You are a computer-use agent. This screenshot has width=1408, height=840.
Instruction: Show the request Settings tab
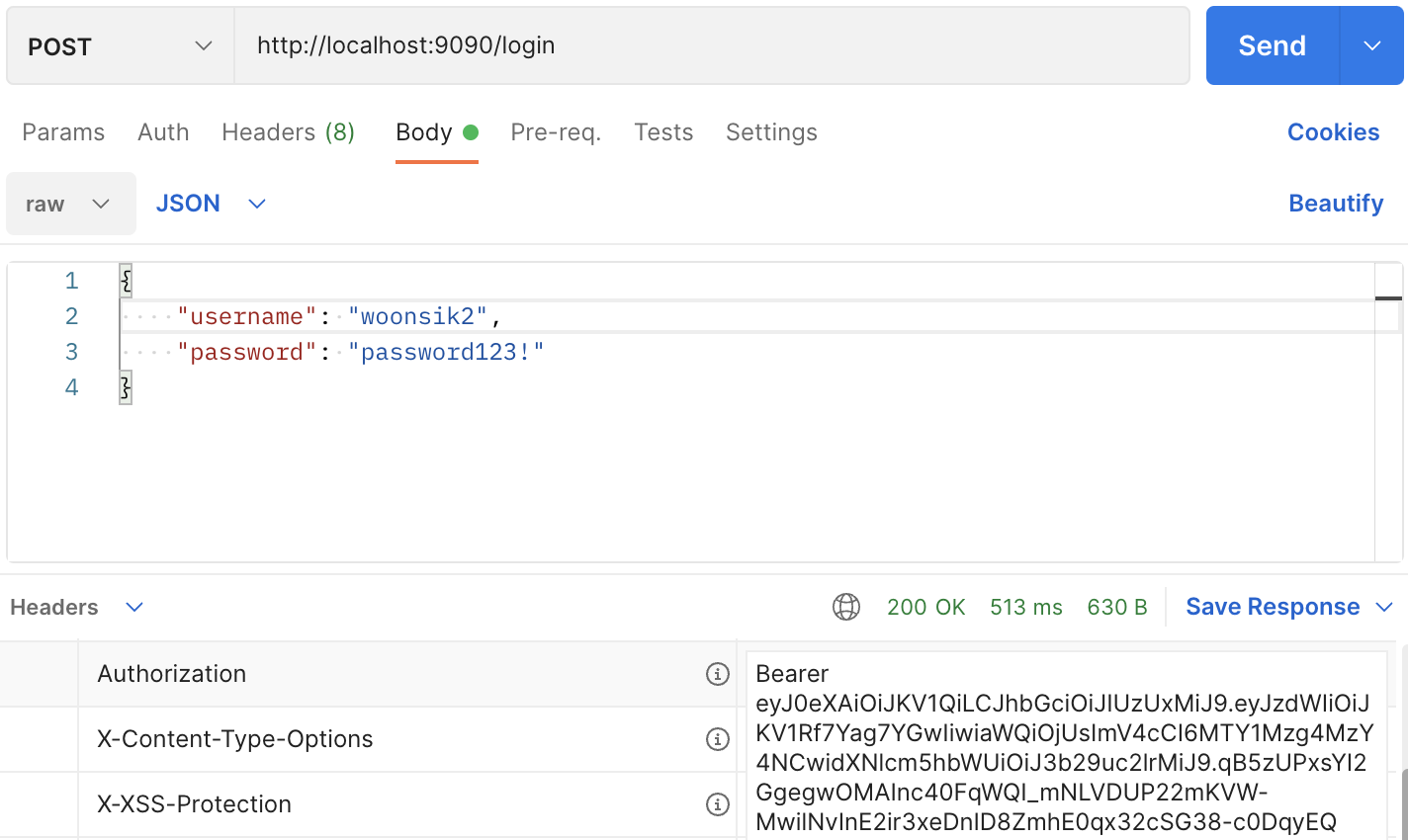pyautogui.click(x=771, y=132)
